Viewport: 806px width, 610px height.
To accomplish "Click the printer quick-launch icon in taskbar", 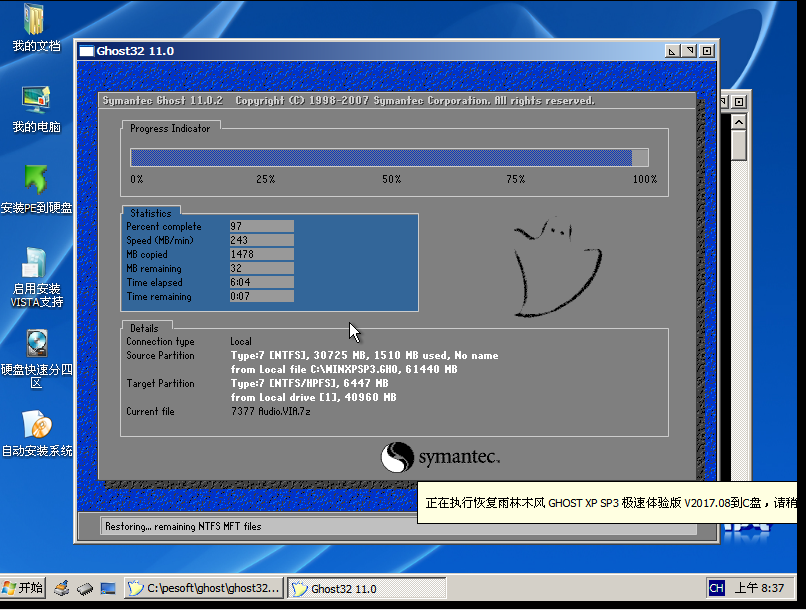I will point(62,588).
